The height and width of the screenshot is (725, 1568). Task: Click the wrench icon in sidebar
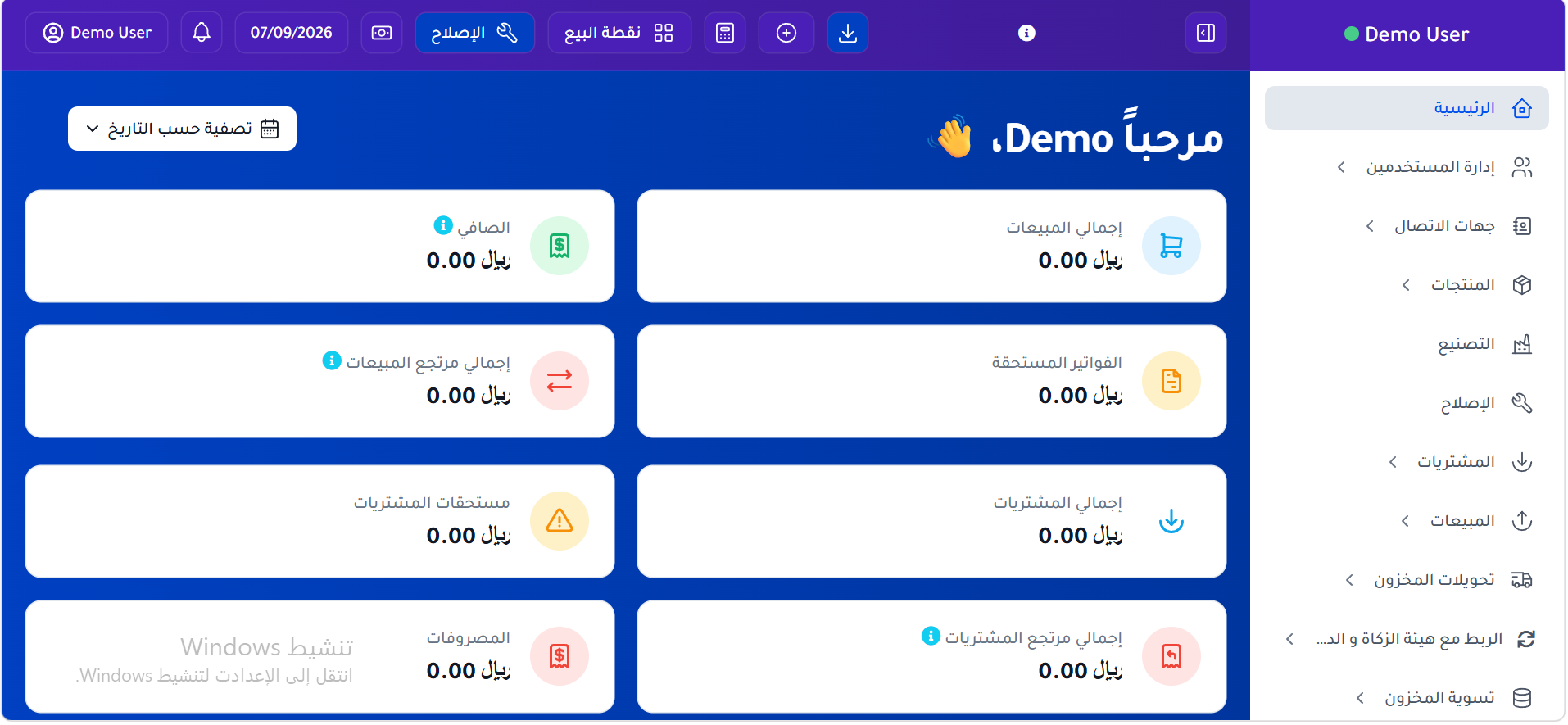[1522, 403]
